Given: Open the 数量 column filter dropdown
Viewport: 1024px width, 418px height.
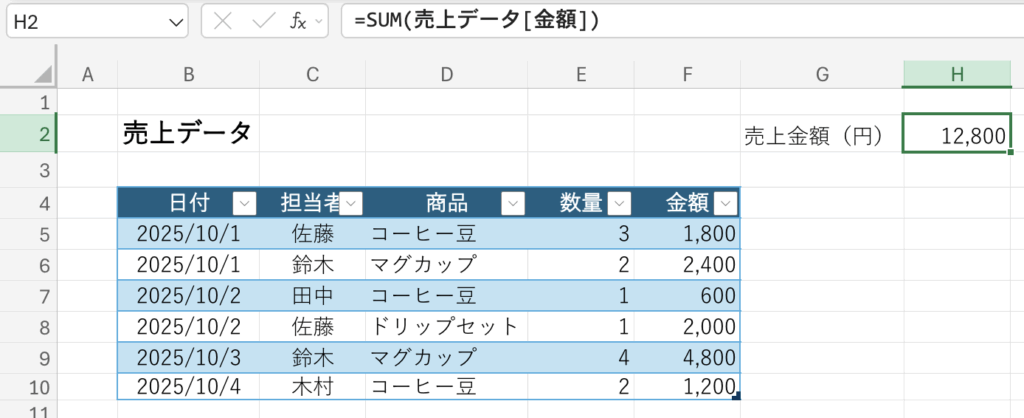Looking at the screenshot, I should click(x=620, y=204).
